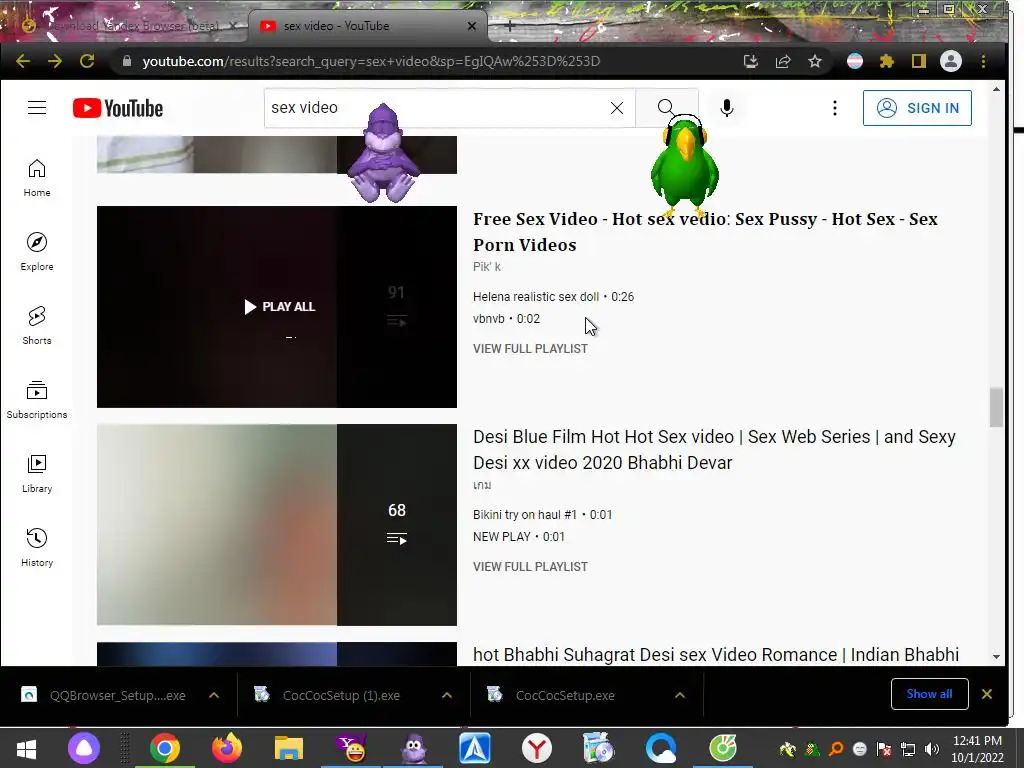
Task: Click the SIGN IN button
Action: tap(917, 108)
